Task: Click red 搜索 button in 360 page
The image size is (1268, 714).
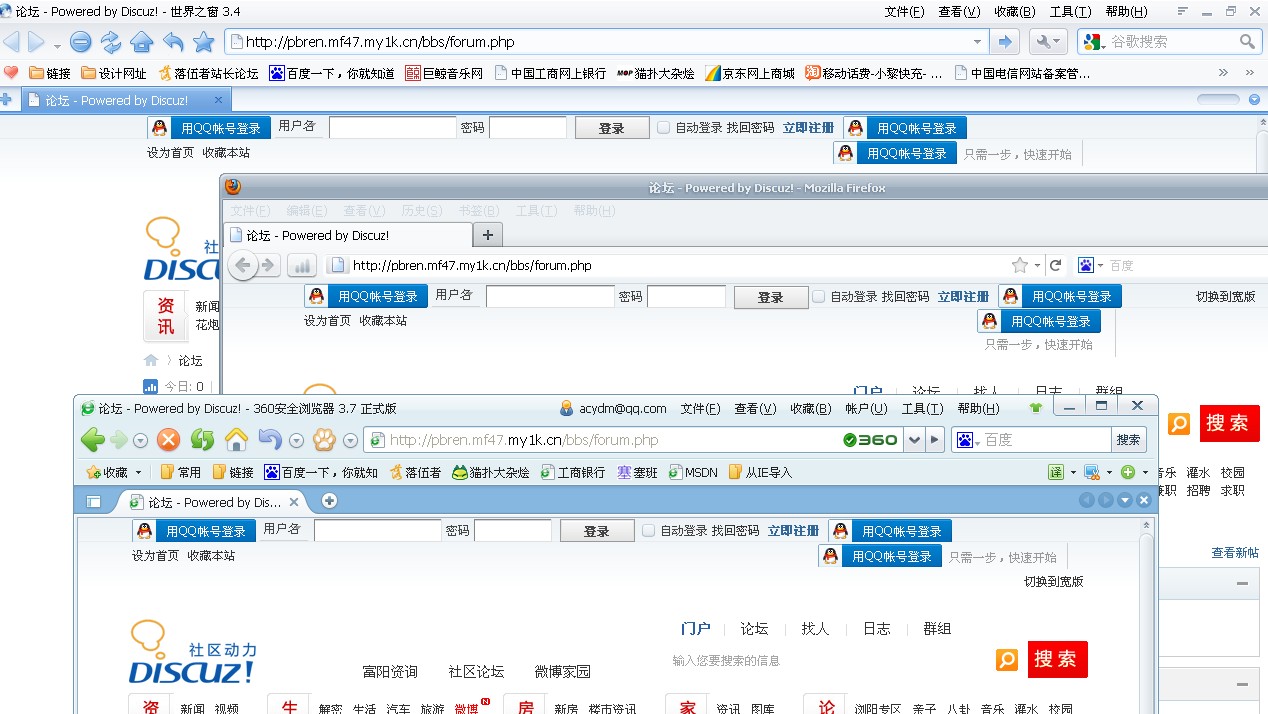Action: pyautogui.click(x=1056, y=660)
